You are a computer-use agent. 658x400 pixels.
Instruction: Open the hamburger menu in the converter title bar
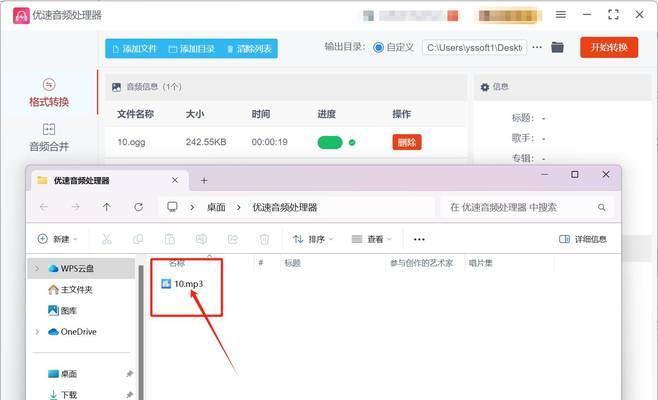pos(561,15)
